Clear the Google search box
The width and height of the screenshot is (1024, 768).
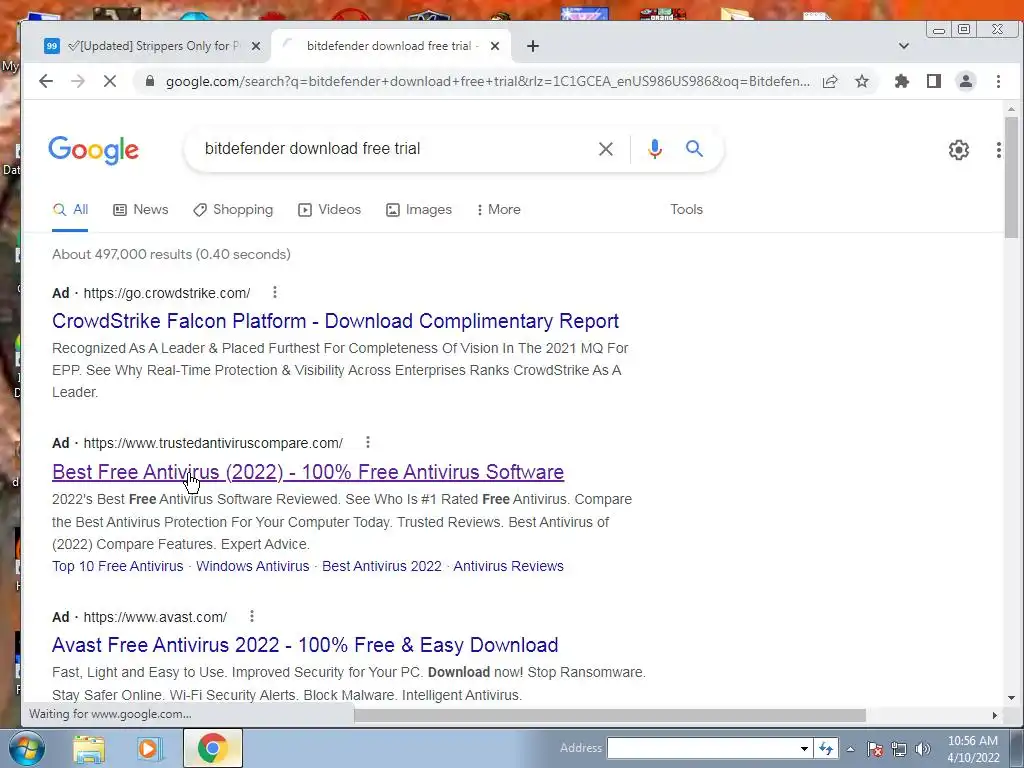[605, 149]
